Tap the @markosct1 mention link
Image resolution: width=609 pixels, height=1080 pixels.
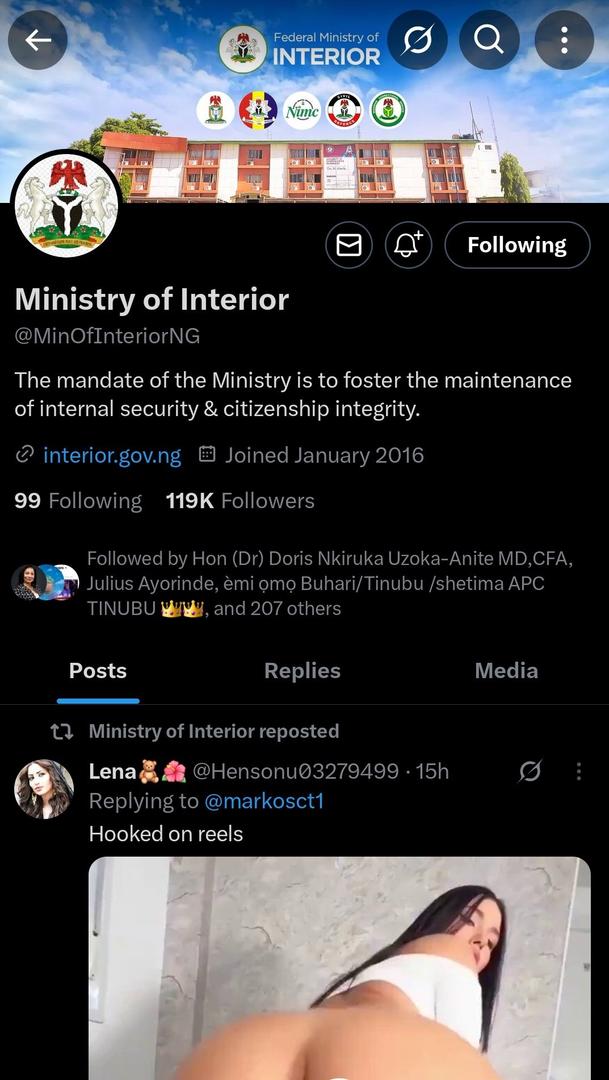pyautogui.click(x=264, y=801)
